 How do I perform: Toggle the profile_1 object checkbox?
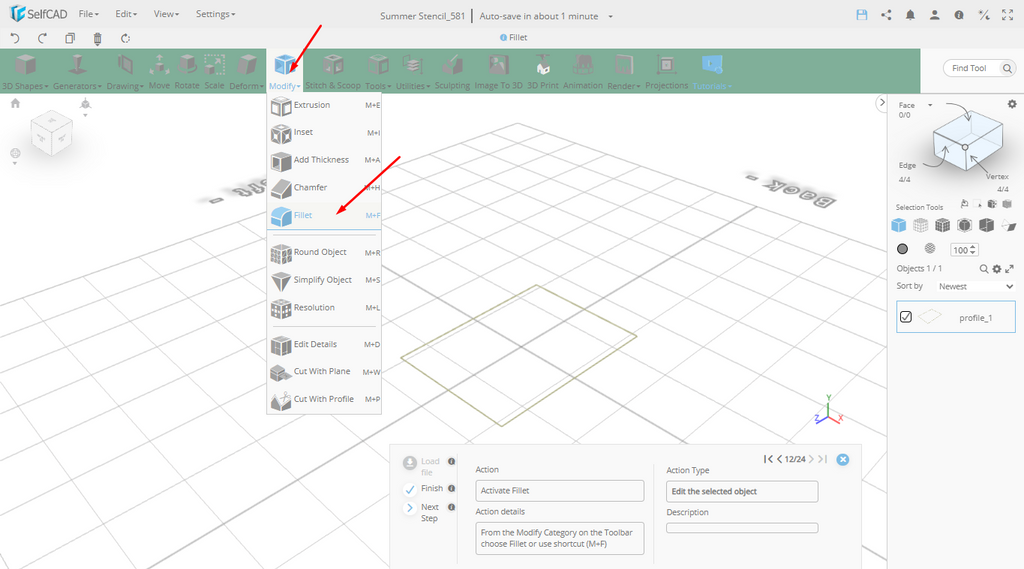point(906,317)
